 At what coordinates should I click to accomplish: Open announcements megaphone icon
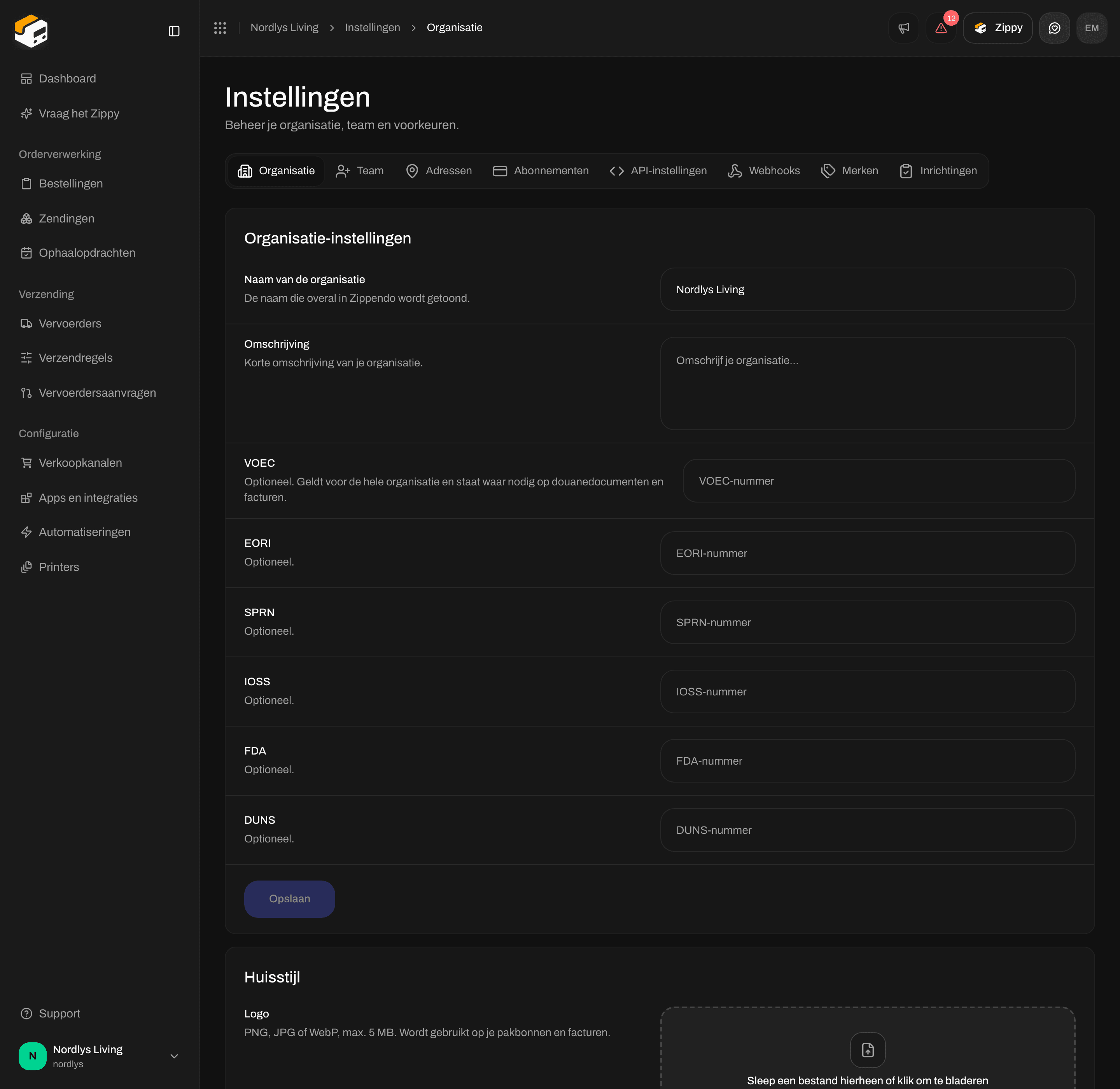coord(904,28)
